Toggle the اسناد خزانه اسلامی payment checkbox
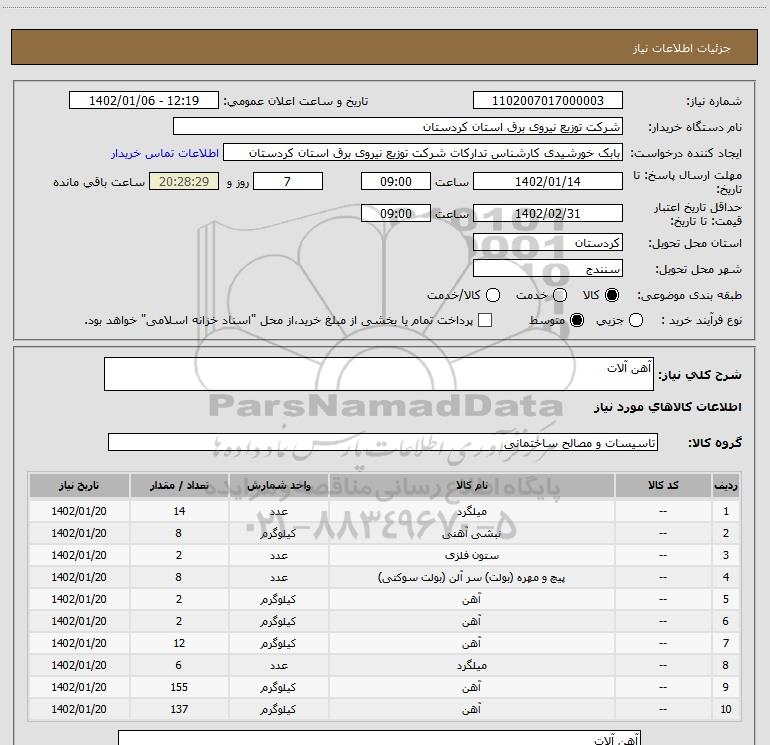 coord(485,320)
